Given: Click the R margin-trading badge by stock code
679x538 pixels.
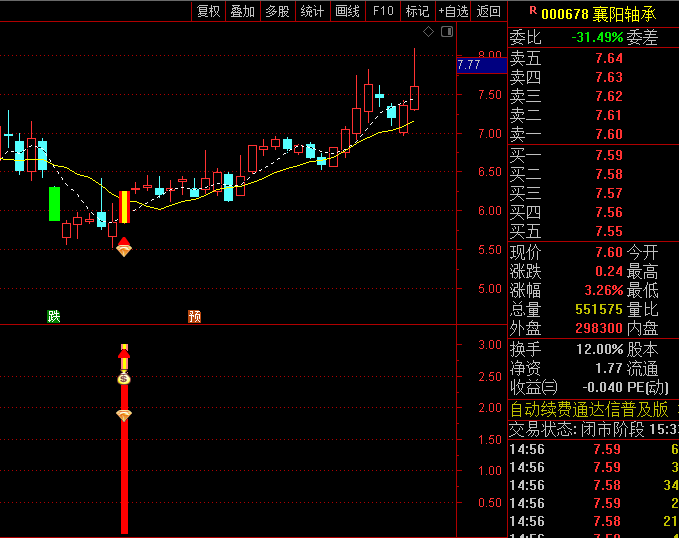Looking at the screenshot, I should click(x=533, y=10).
